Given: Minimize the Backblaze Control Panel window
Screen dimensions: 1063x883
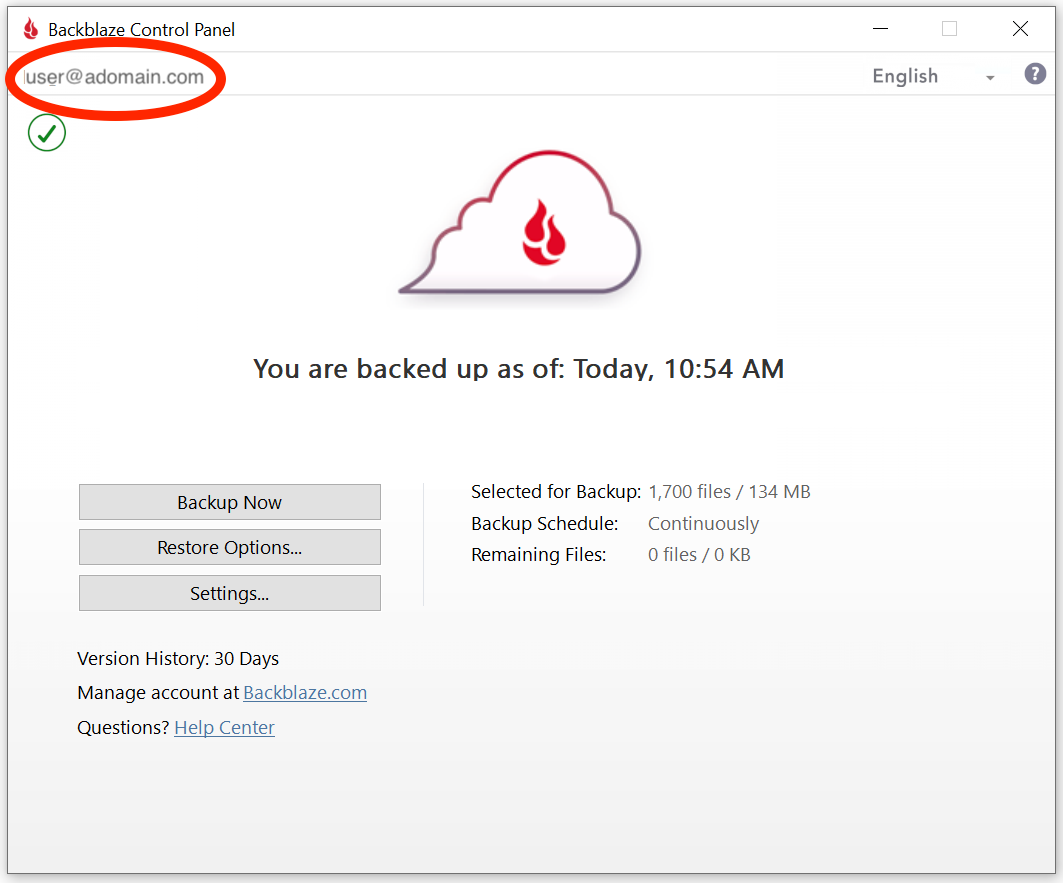Looking at the screenshot, I should [880, 28].
